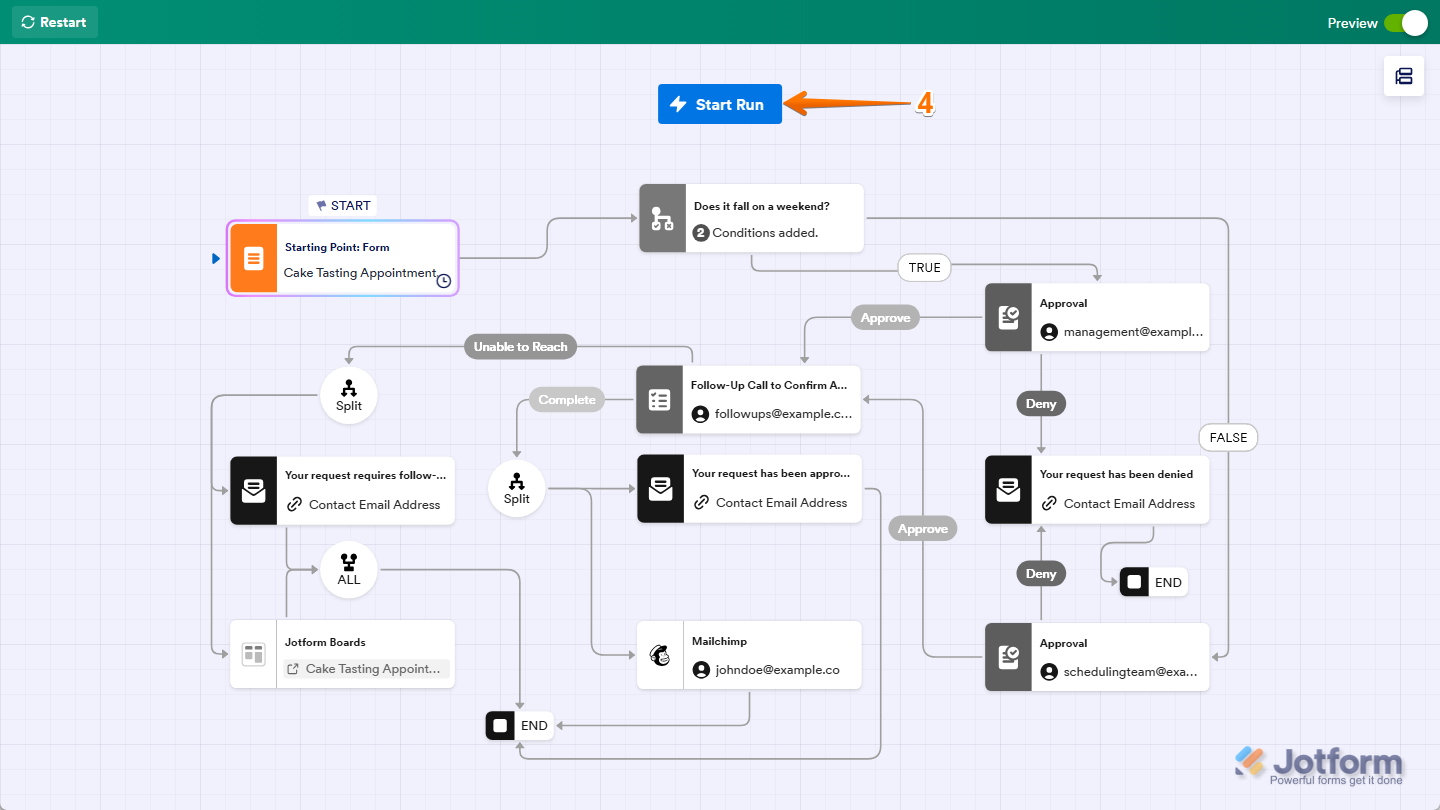Screen dimensions: 1440x810
Task: Click the Mailchimp integration icon
Action: tap(661, 655)
